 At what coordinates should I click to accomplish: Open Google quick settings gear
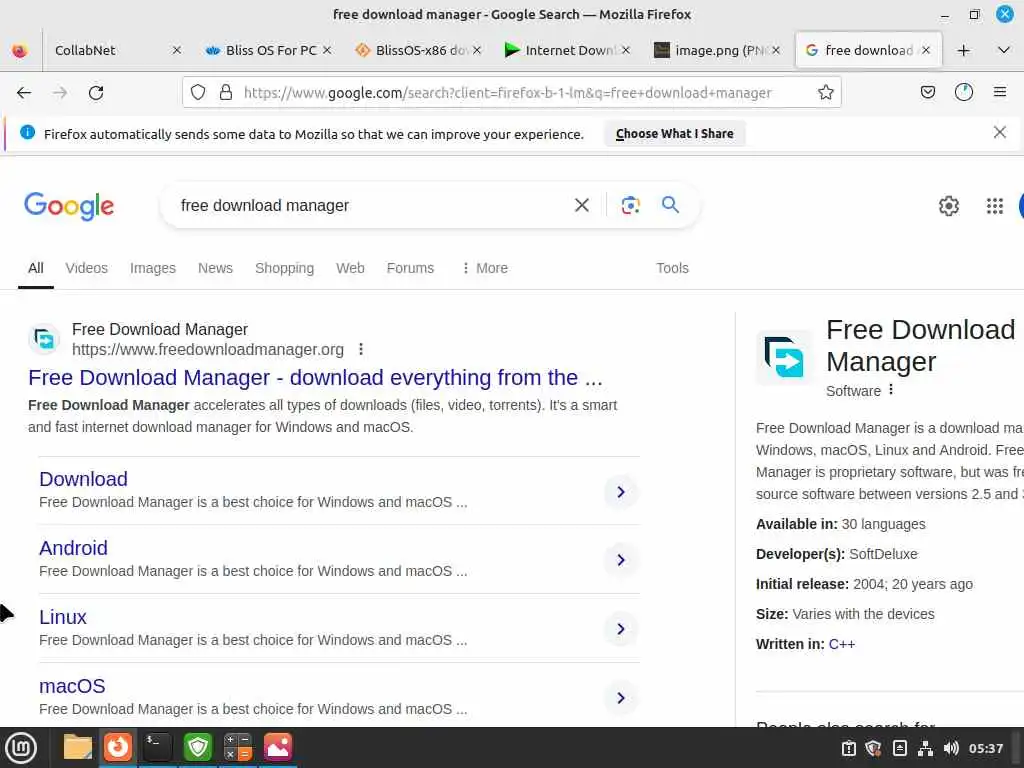point(948,206)
